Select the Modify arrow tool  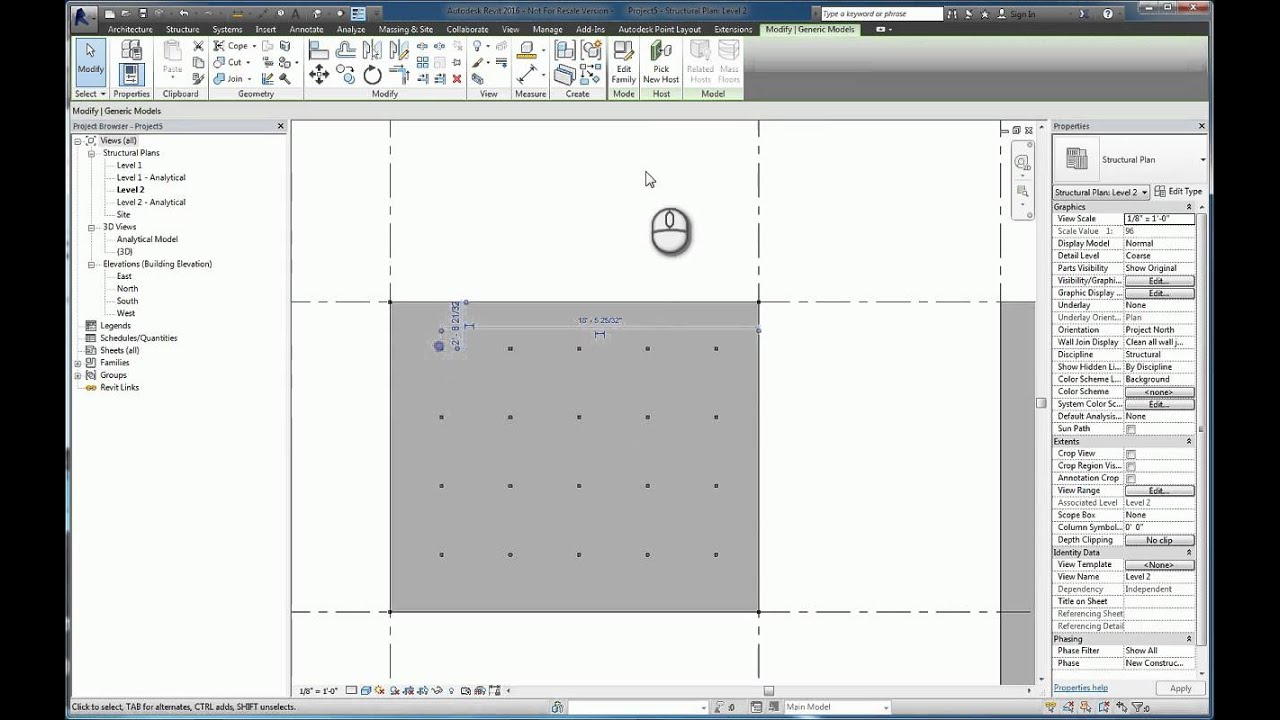(x=90, y=60)
